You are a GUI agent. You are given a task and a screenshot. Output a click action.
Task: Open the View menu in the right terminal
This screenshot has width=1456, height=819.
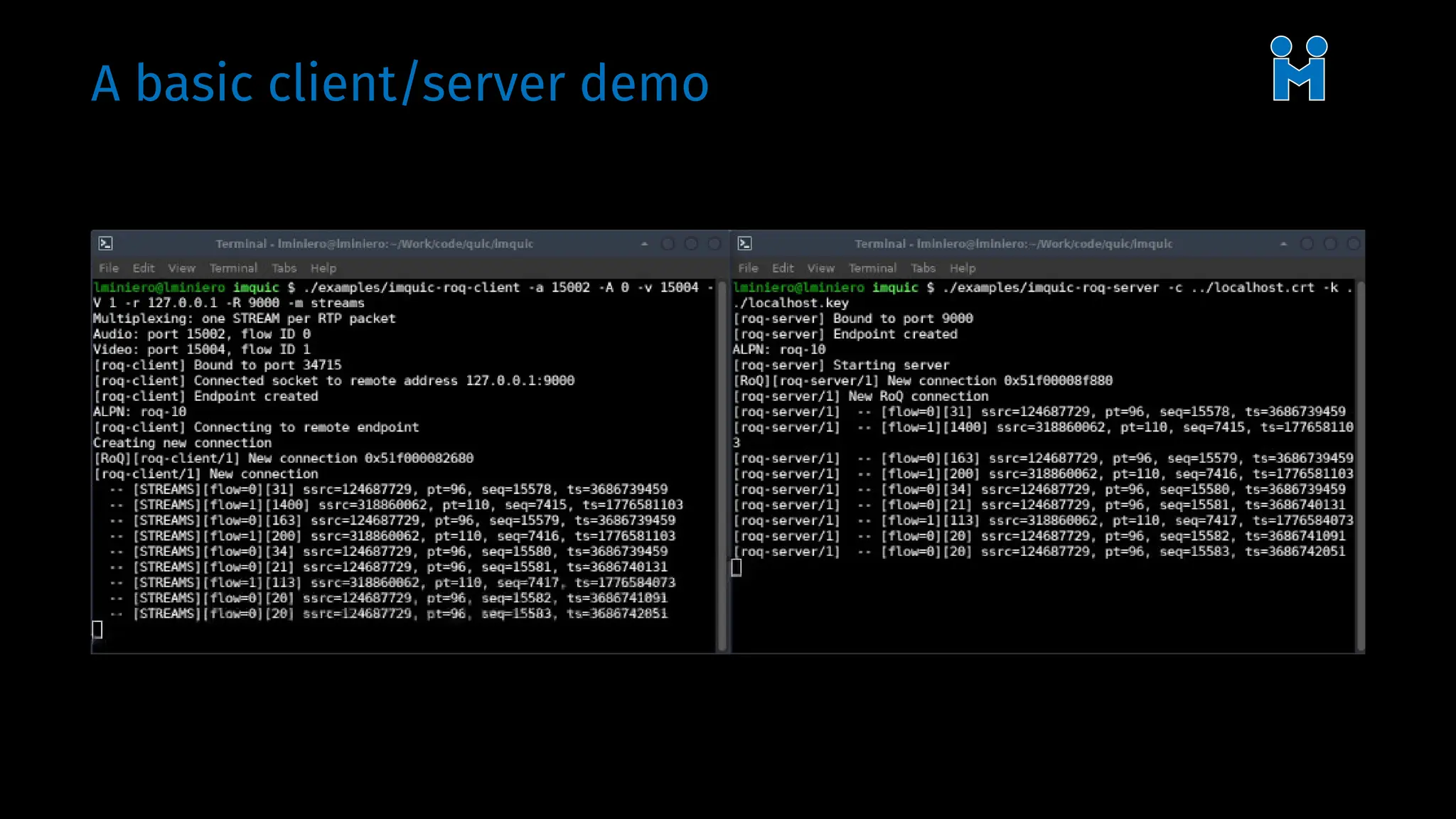tap(820, 268)
